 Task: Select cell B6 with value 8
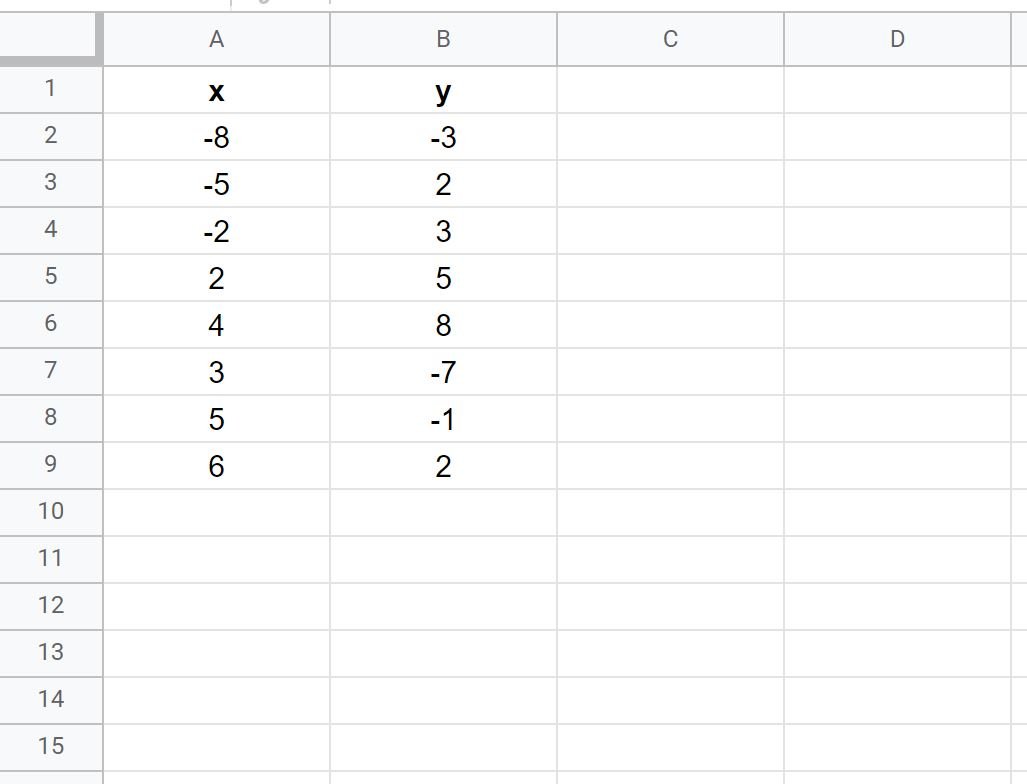pos(443,325)
